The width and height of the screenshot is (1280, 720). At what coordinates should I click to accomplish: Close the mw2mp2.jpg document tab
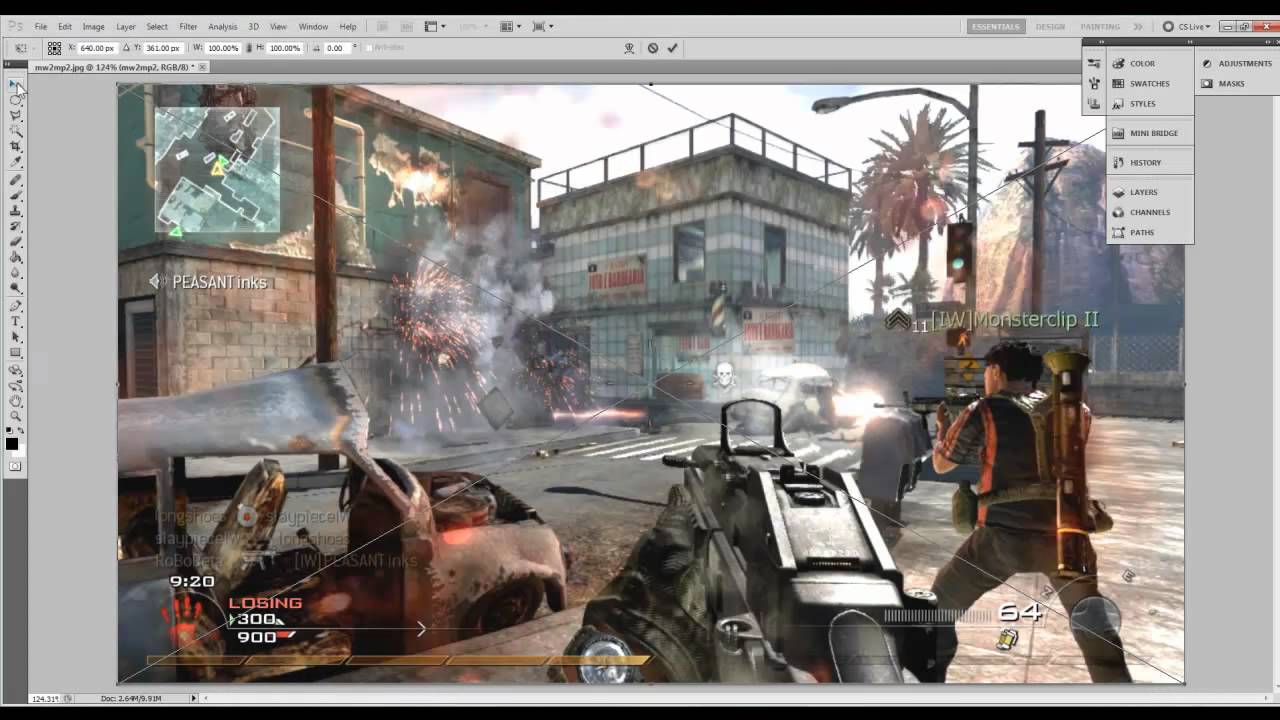(x=202, y=67)
